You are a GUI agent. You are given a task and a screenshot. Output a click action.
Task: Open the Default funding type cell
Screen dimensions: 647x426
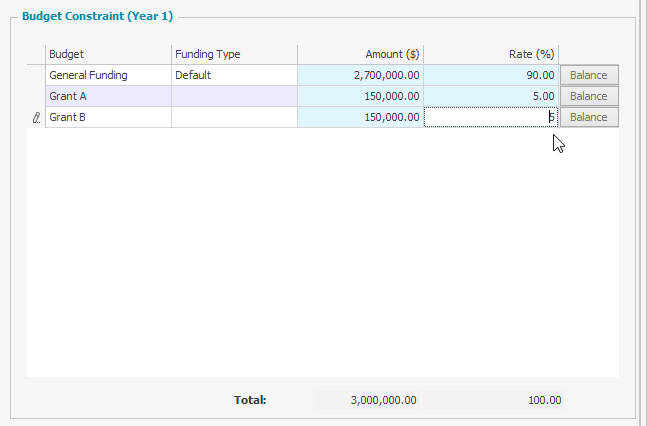[x=234, y=75]
